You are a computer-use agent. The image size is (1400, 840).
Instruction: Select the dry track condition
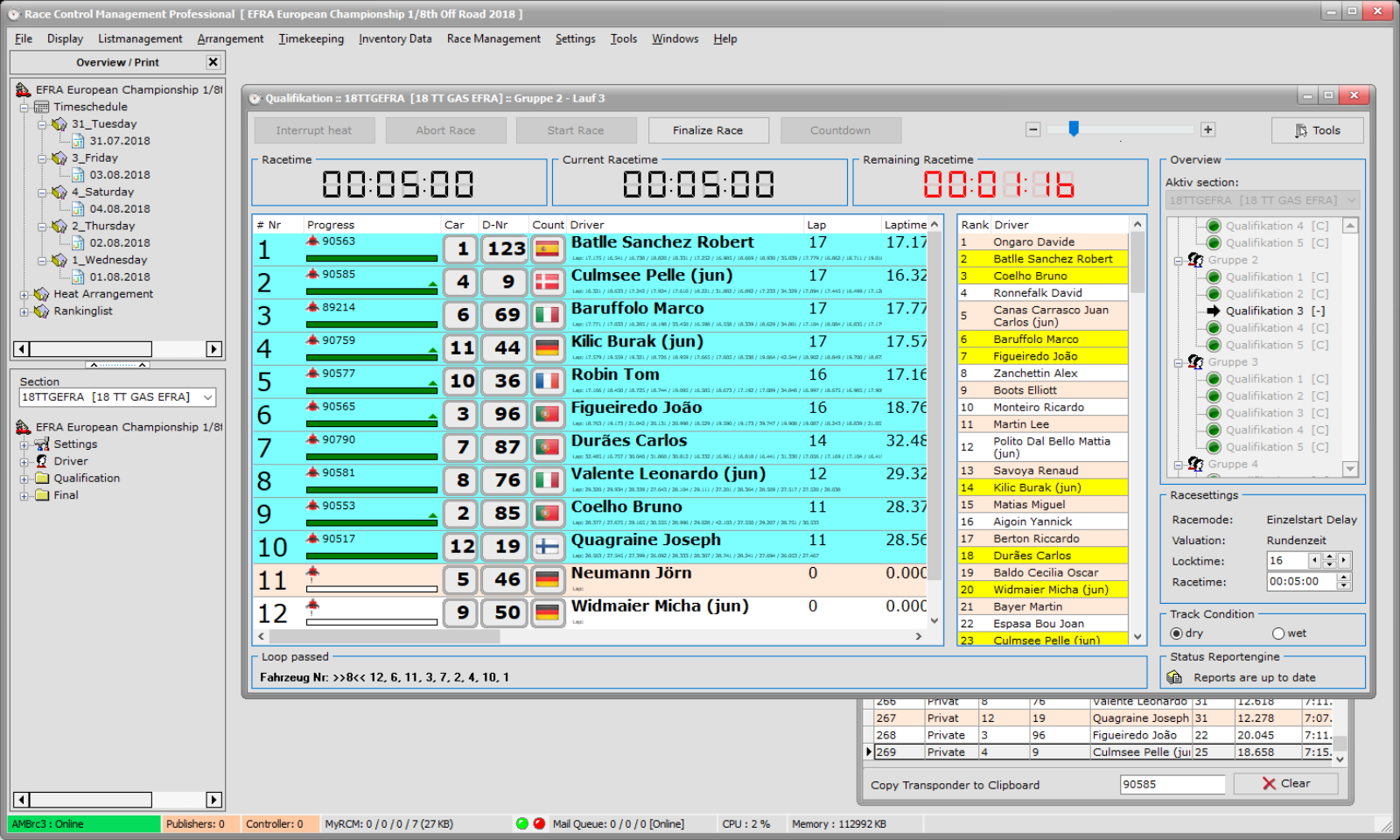(x=1178, y=633)
